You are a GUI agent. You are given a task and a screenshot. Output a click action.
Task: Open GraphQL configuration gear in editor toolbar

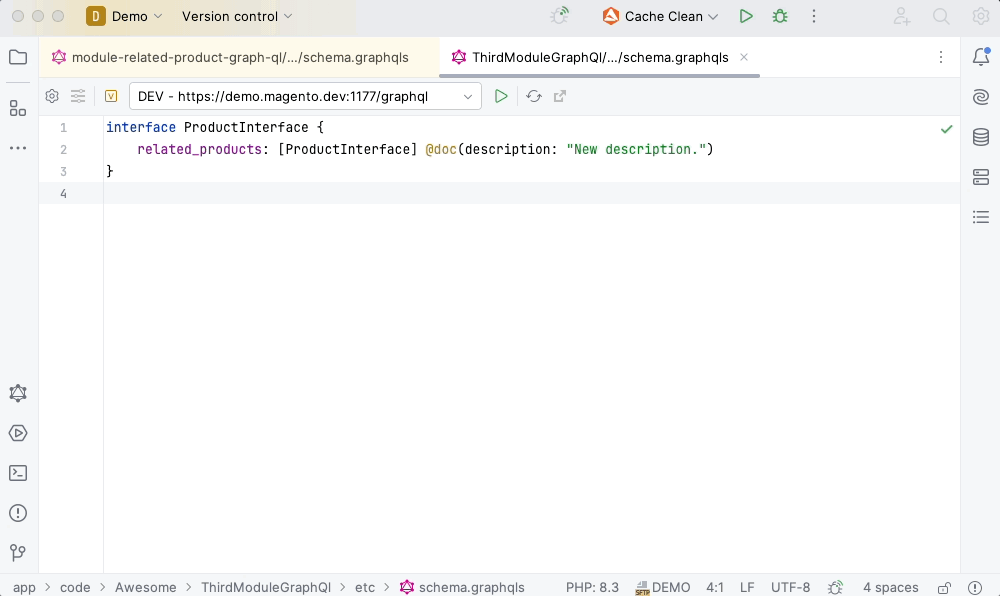click(x=52, y=96)
